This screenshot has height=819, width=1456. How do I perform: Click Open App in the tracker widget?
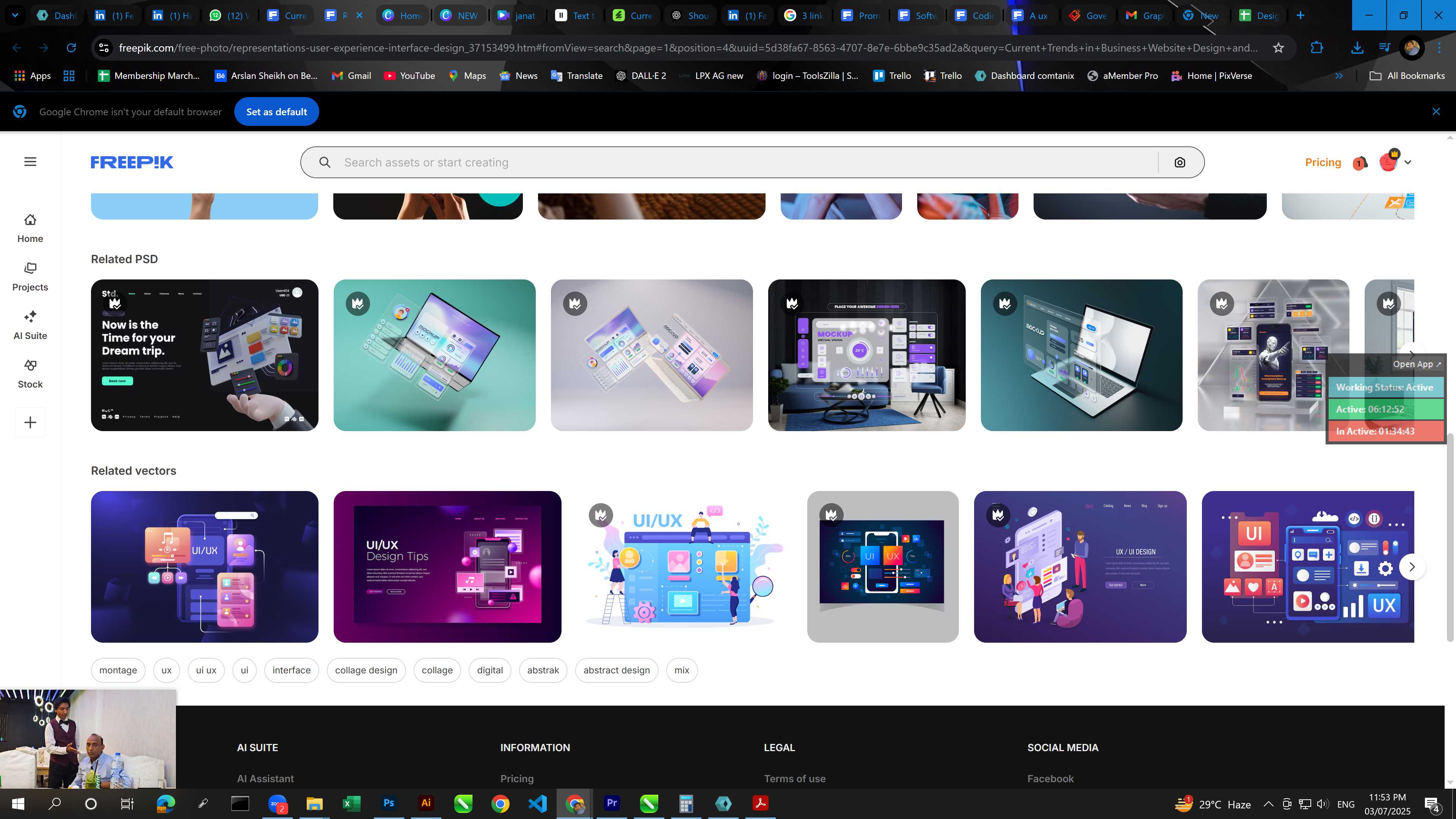point(1417,364)
